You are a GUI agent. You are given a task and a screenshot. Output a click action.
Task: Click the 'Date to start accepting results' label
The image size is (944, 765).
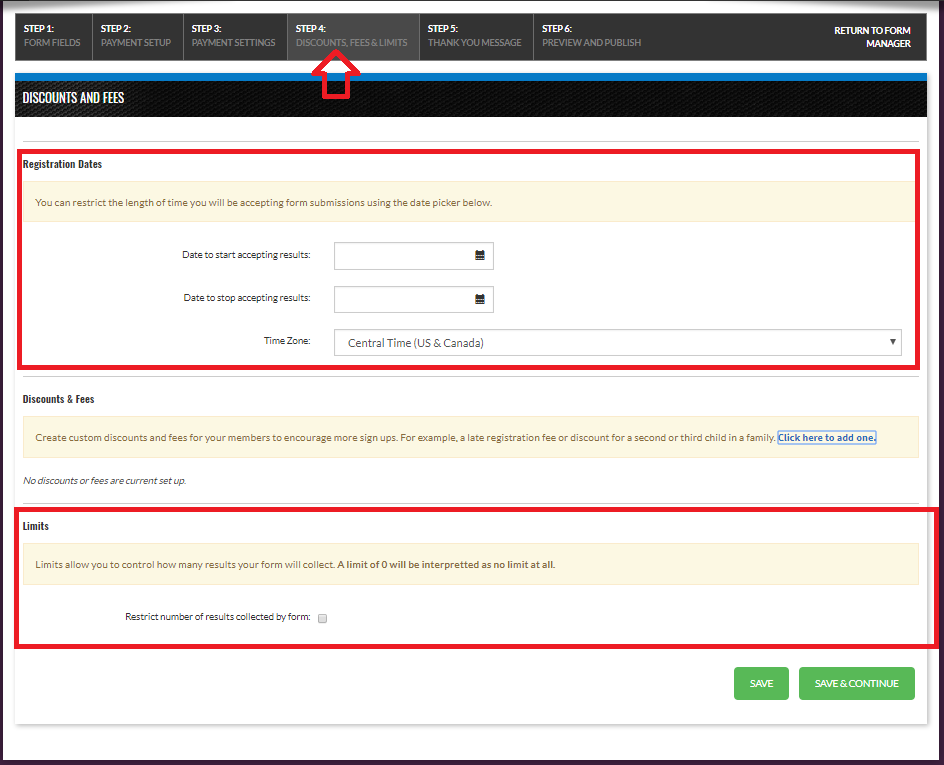coord(246,255)
